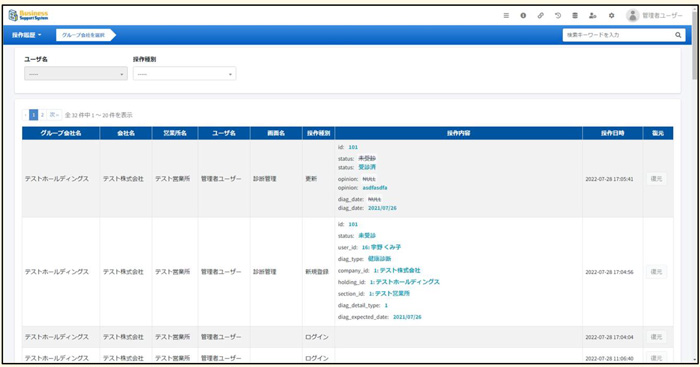The height and width of the screenshot is (367, 700).
Task: Click 復元 button for the 17:05:41 record
Action: pos(656,179)
